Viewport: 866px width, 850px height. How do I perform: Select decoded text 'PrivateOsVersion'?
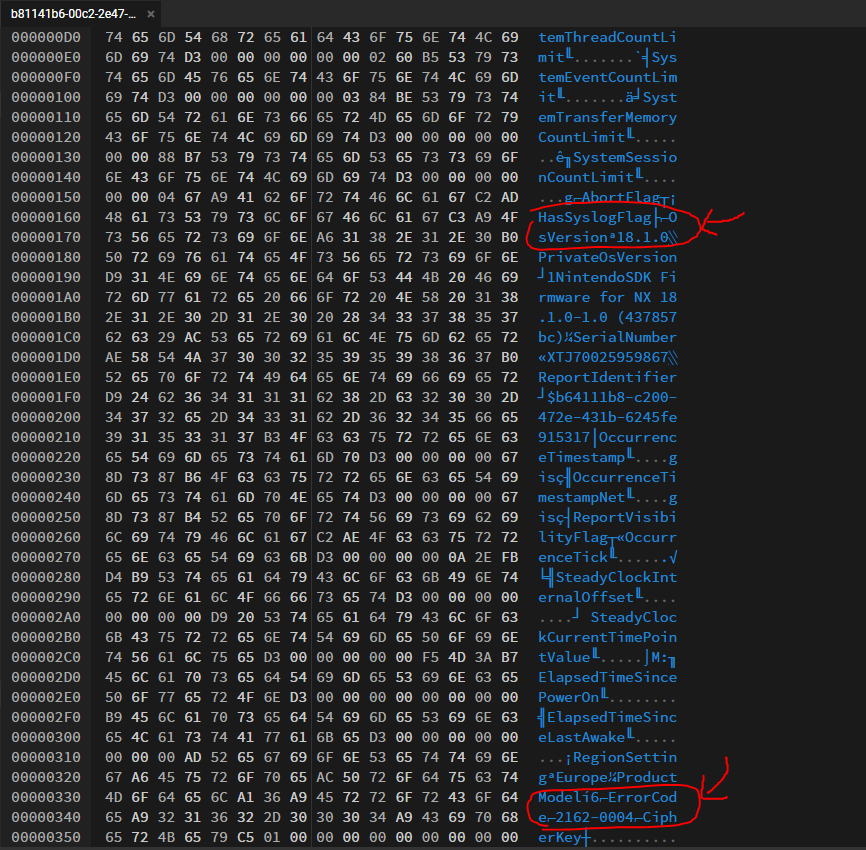click(x=608, y=257)
